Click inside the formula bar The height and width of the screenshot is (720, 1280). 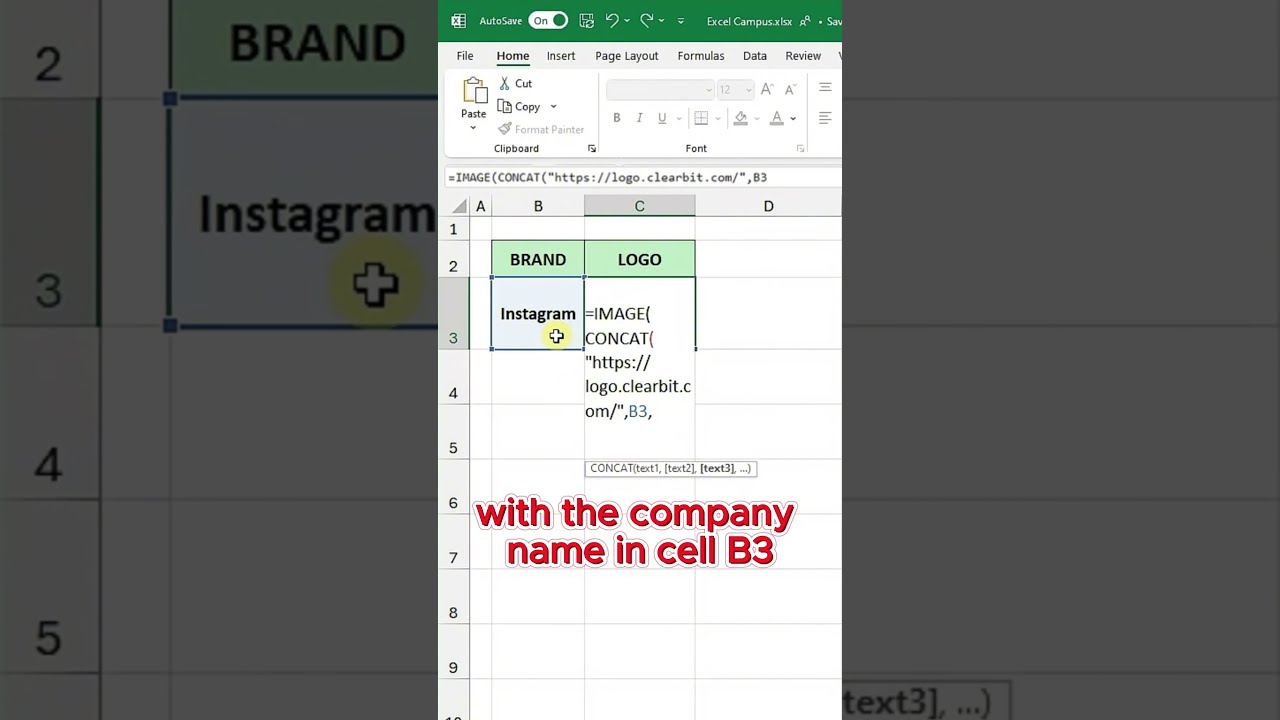tap(643, 177)
